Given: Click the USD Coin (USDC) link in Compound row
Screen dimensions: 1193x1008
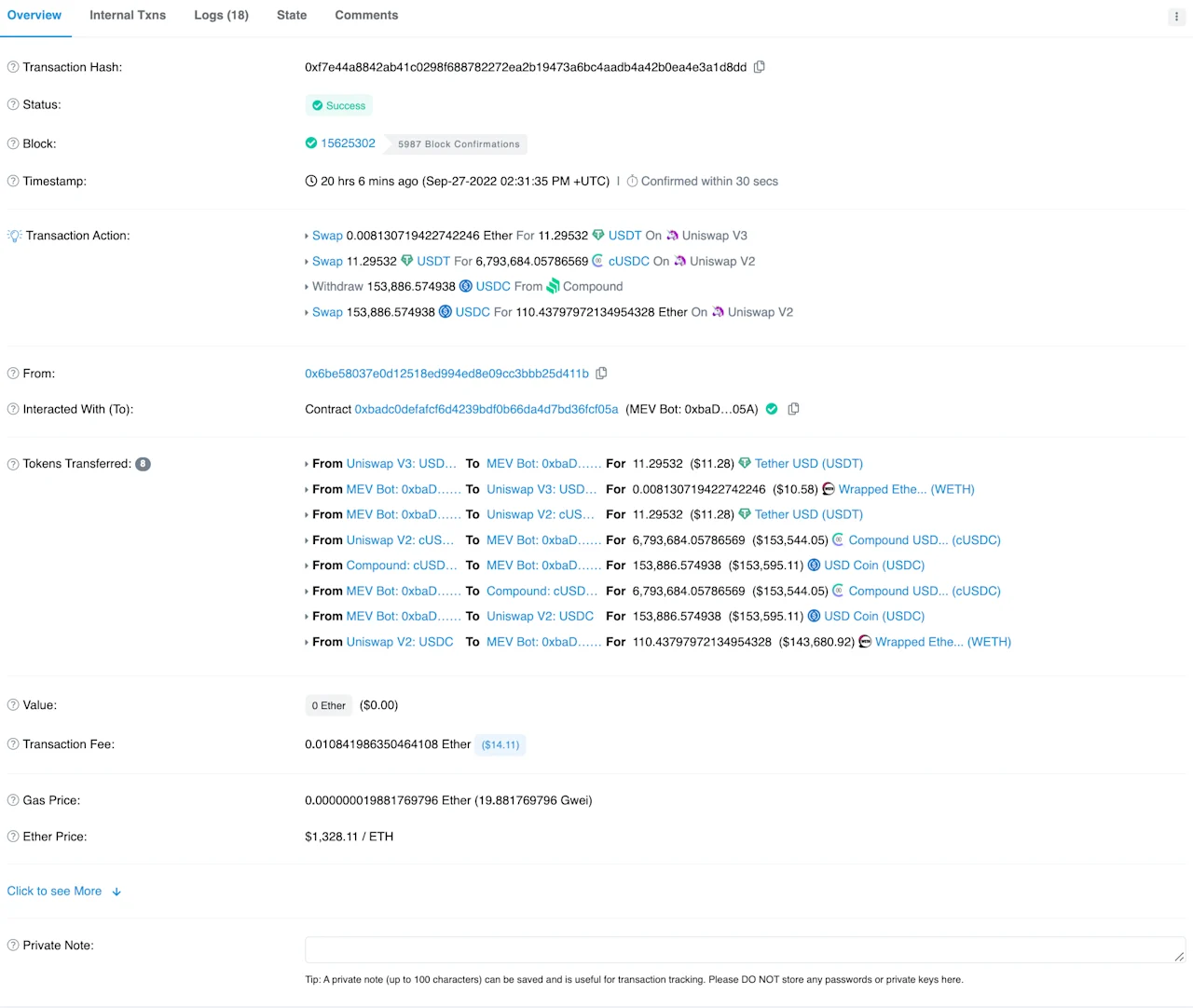Looking at the screenshot, I should point(874,565).
